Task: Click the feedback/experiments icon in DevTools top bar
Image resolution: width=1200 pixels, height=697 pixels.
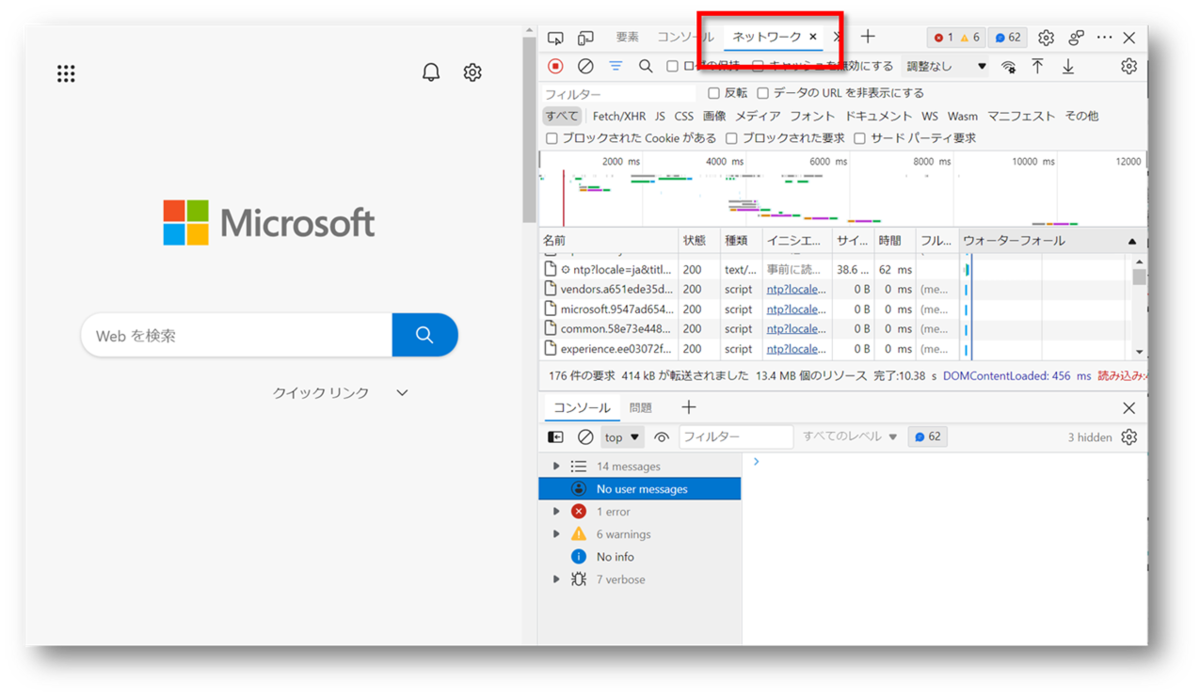Action: pyautogui.click(x=1076, y=38)
